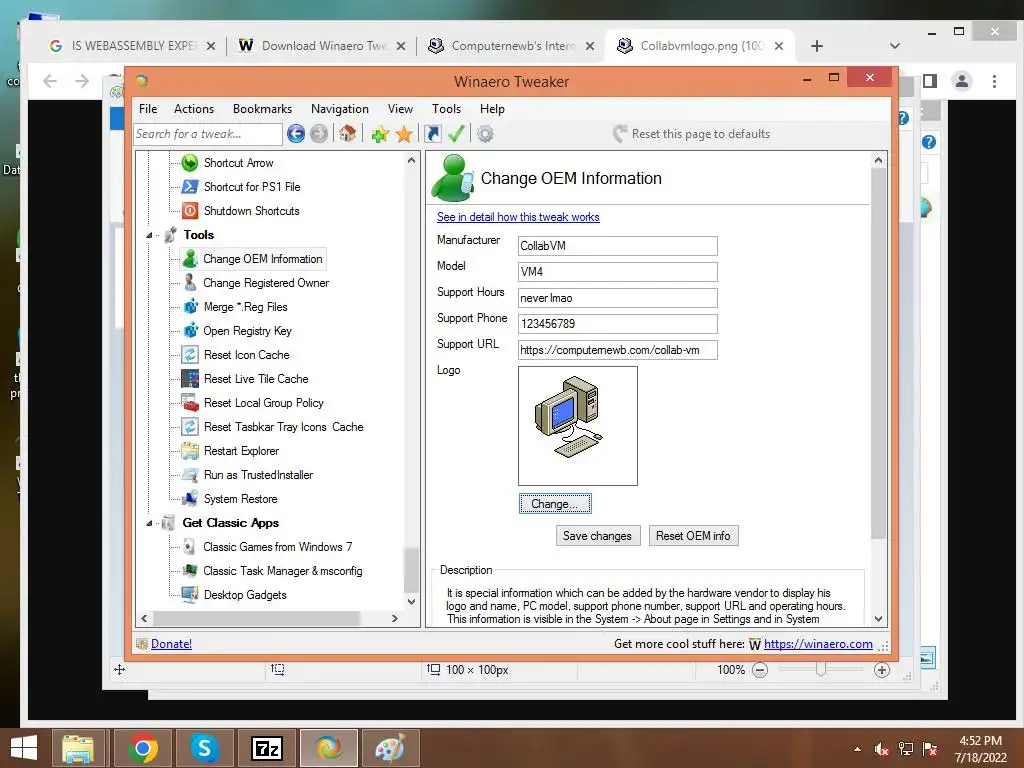
Task: Click the Add bookmark star-plus icon
Action: 380,134
